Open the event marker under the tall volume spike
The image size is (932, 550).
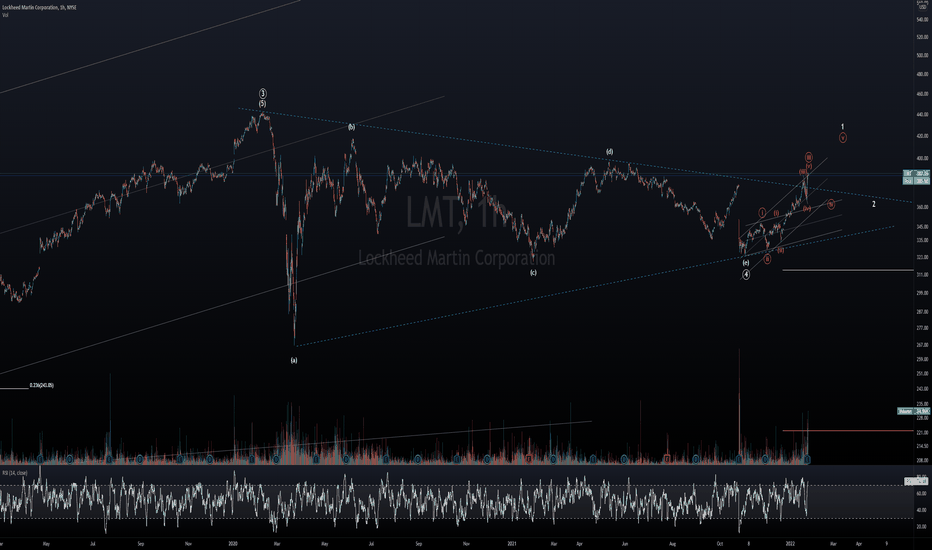point(739,459)
